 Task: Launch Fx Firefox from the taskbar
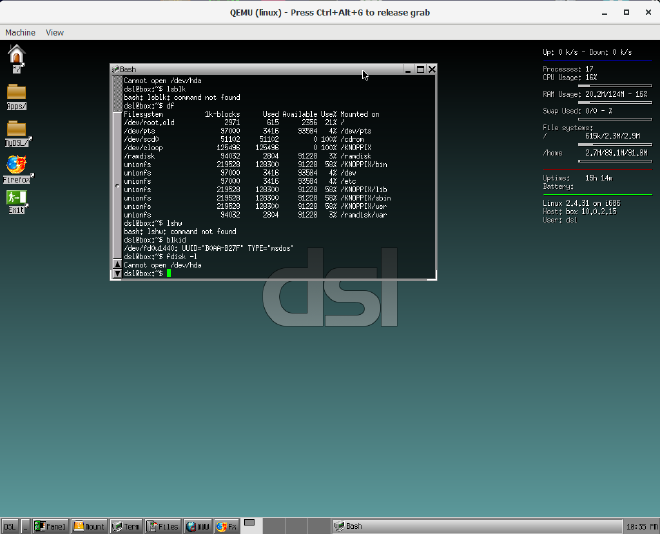tap(226, 526)
